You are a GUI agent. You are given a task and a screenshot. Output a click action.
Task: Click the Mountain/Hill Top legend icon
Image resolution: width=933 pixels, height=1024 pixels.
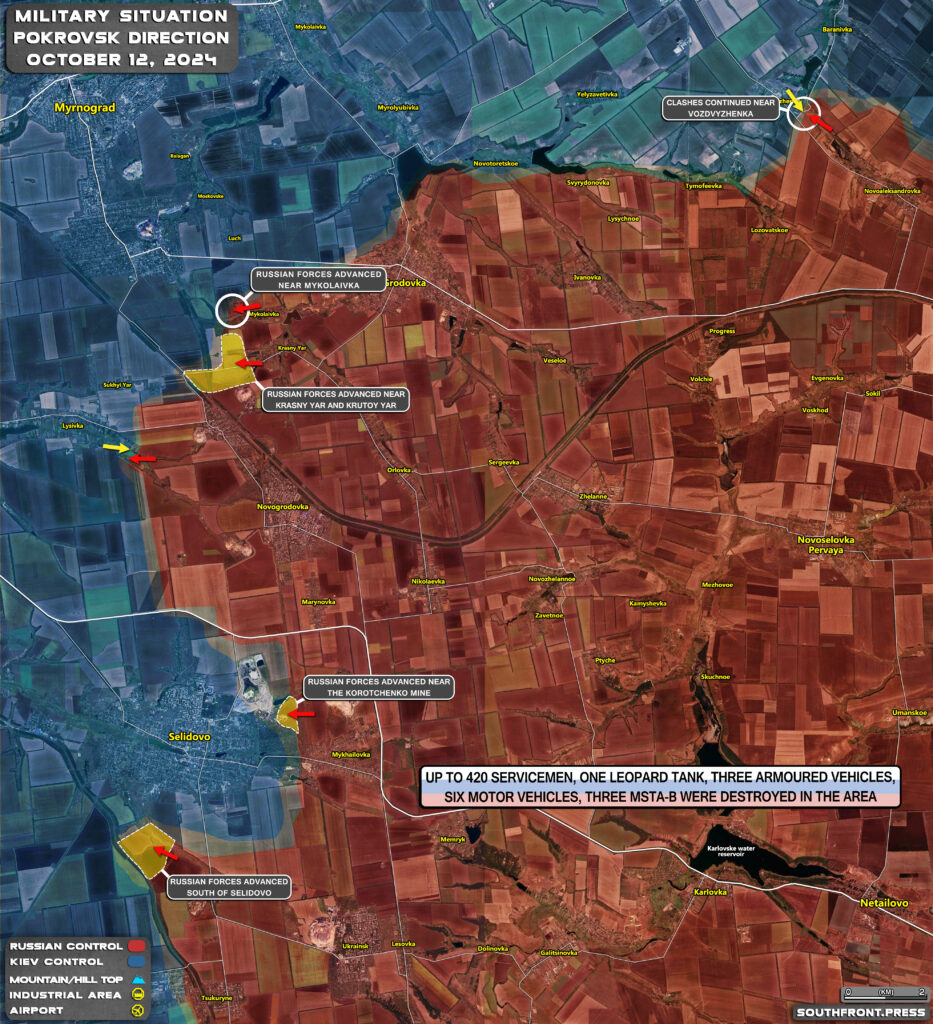(139, 978)
